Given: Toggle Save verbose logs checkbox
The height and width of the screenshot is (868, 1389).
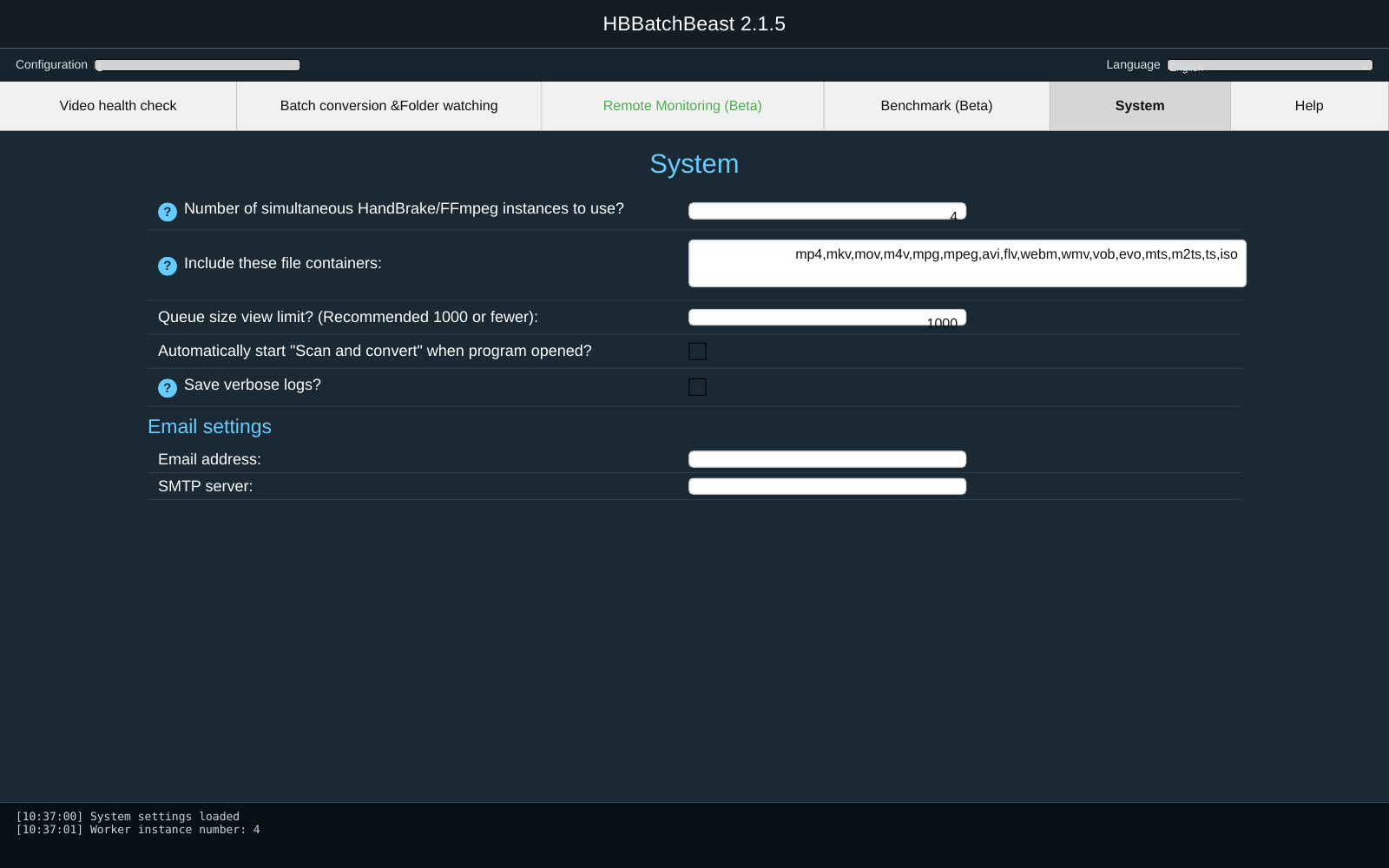Looking at the screenshot, I should (697, 387).
